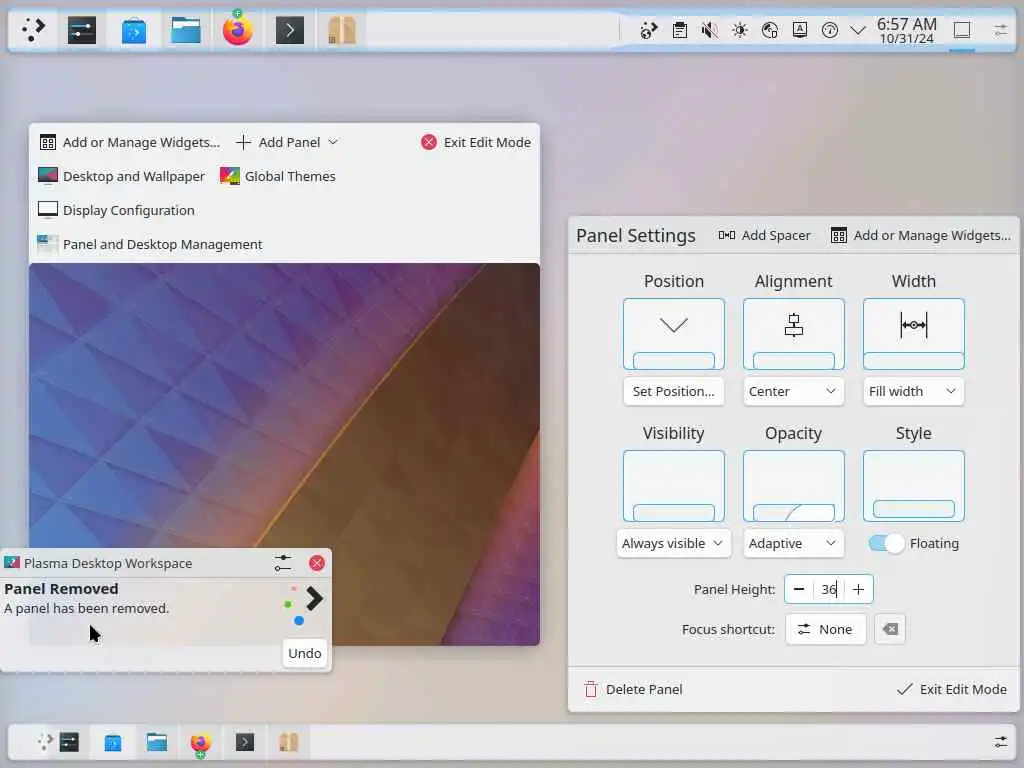Open Desktop and Wallpaper settings

click(x=121, y=176)
